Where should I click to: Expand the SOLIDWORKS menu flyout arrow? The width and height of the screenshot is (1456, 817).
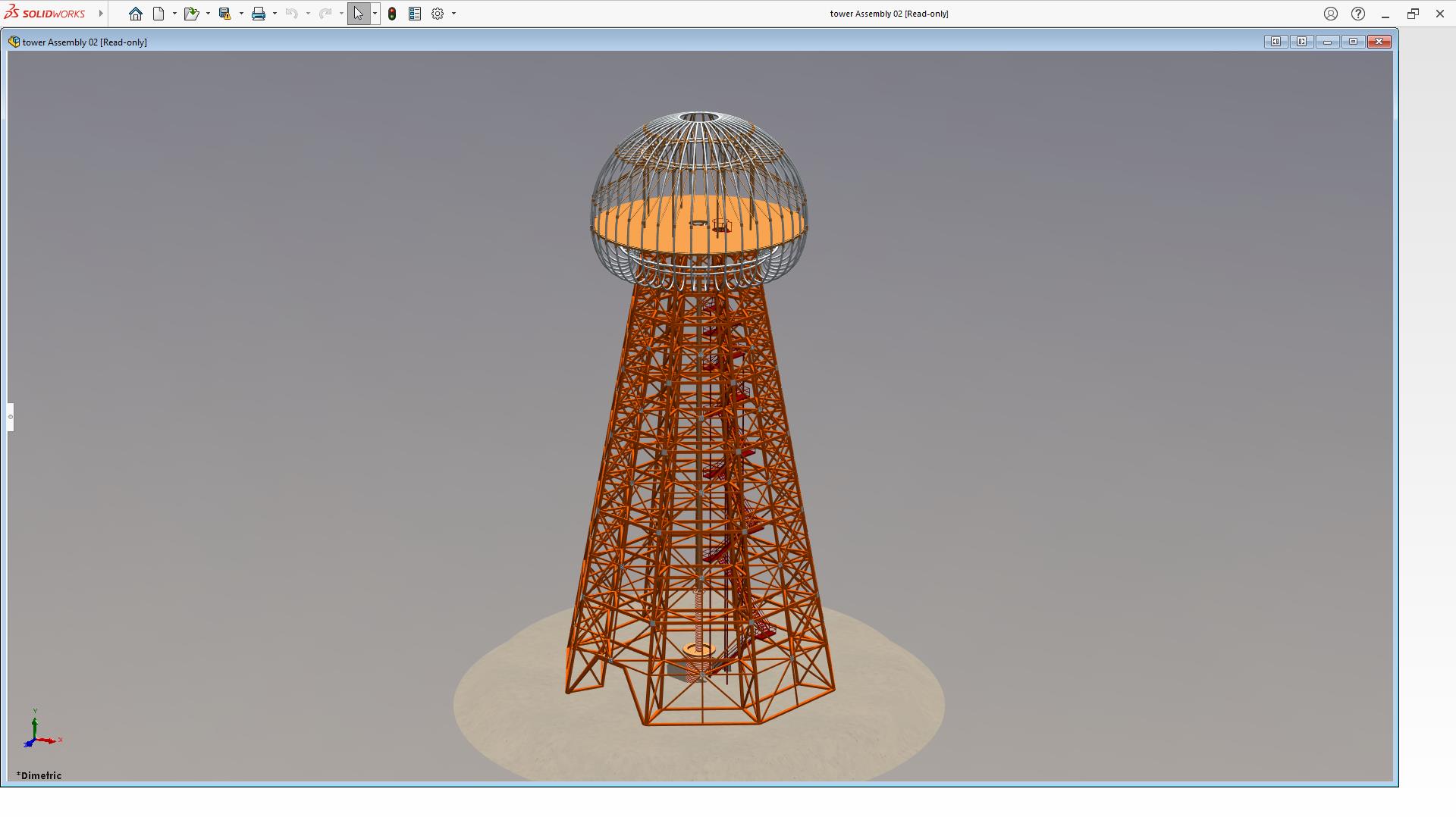pos(101,14)
